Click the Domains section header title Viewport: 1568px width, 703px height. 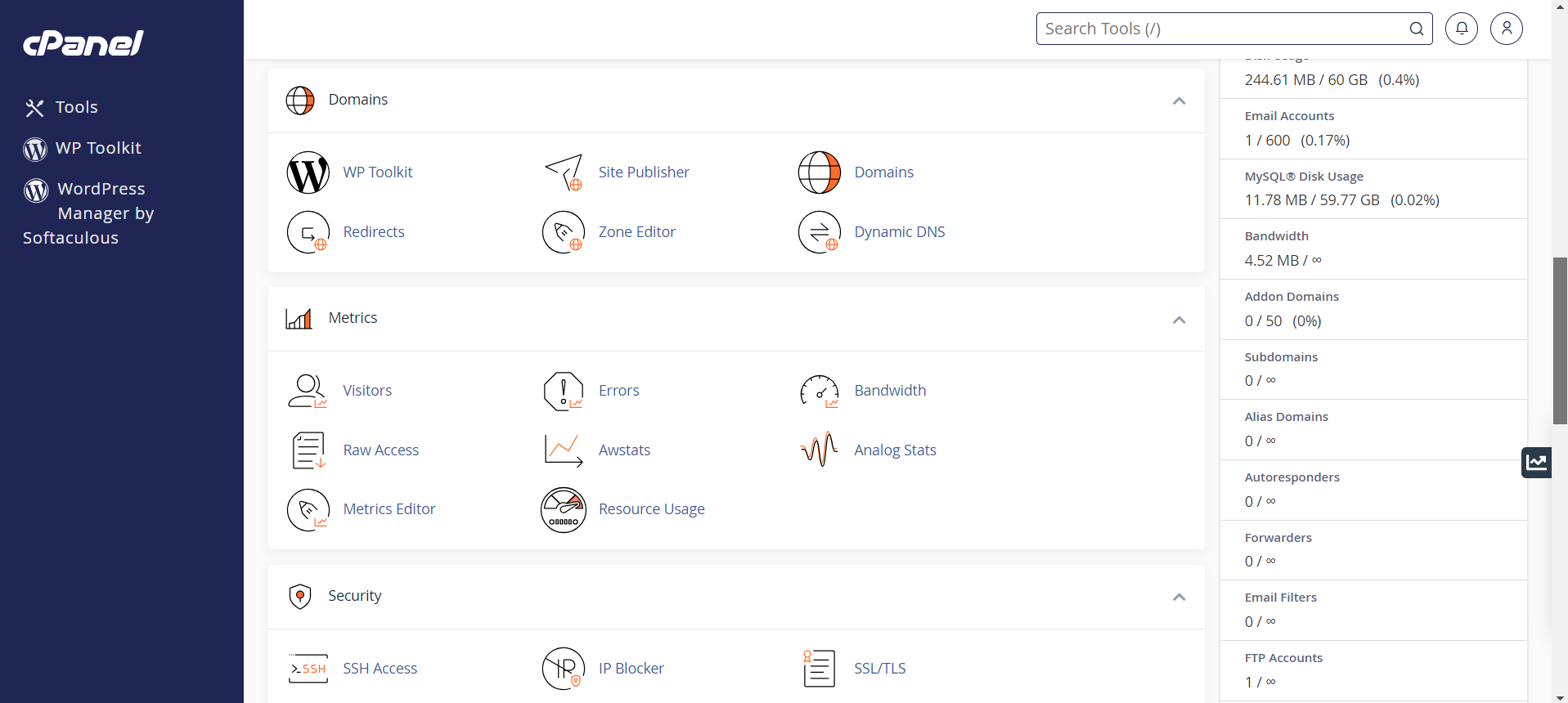click(x=358, y=100)
